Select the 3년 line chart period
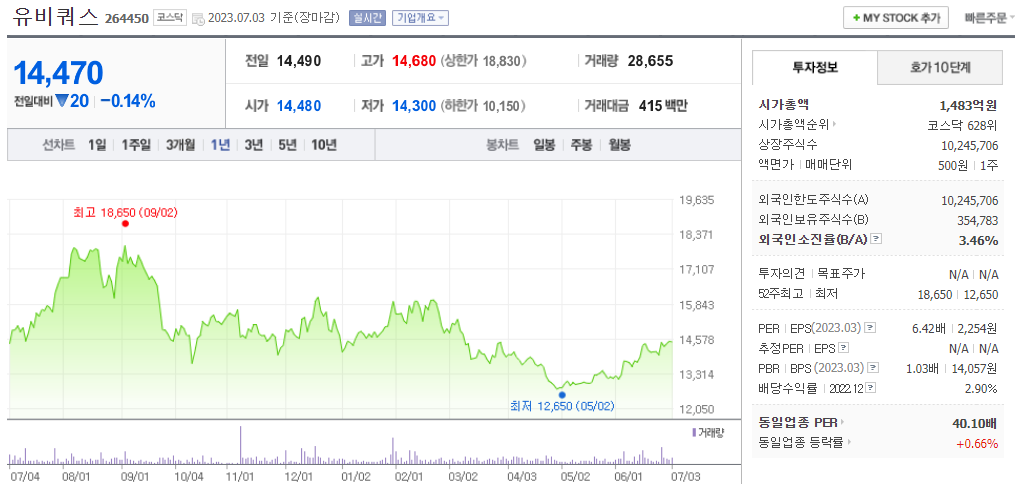 pos(254,145)
